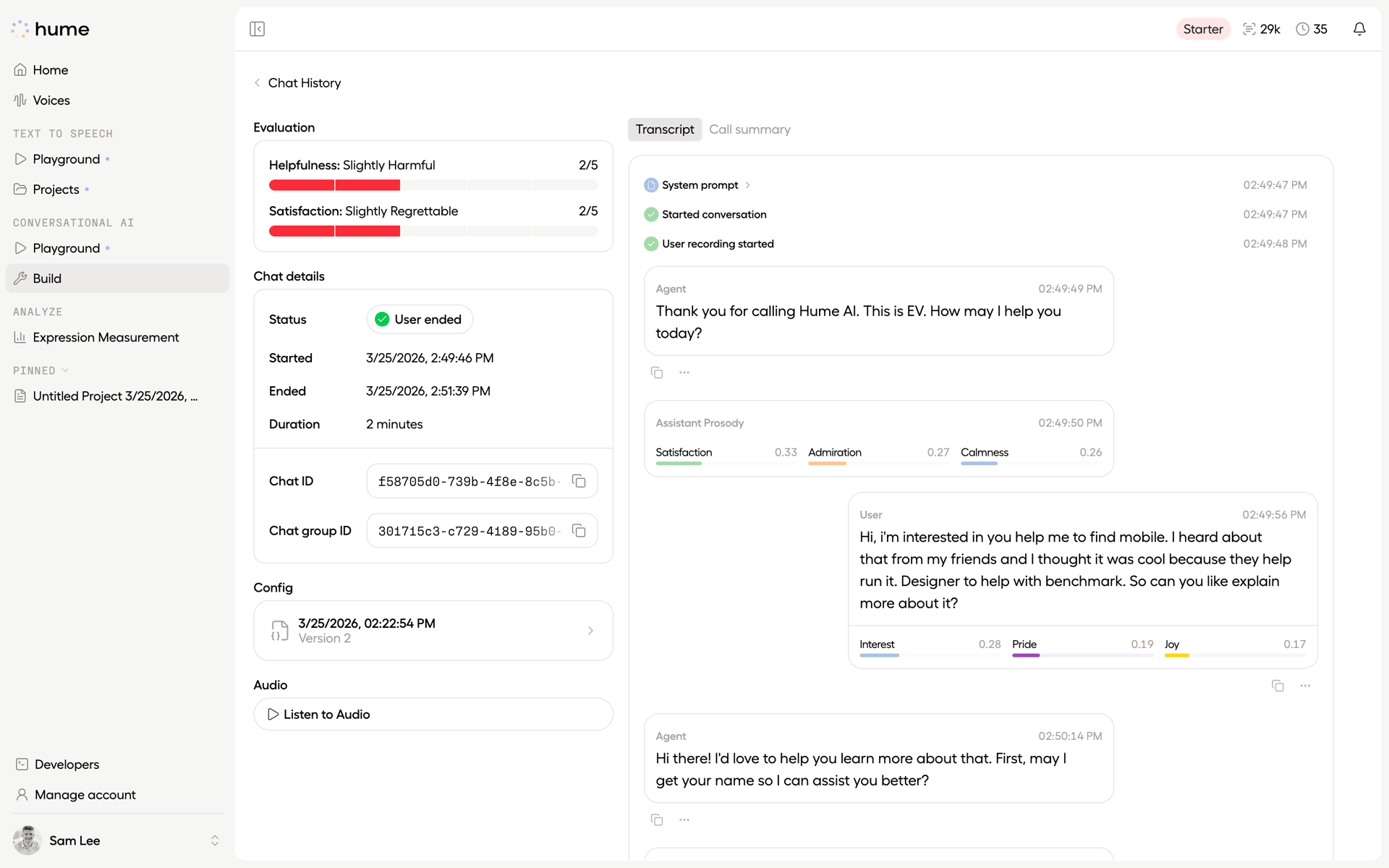
Task: Go back to Chat History
Action: coord(305,83)
